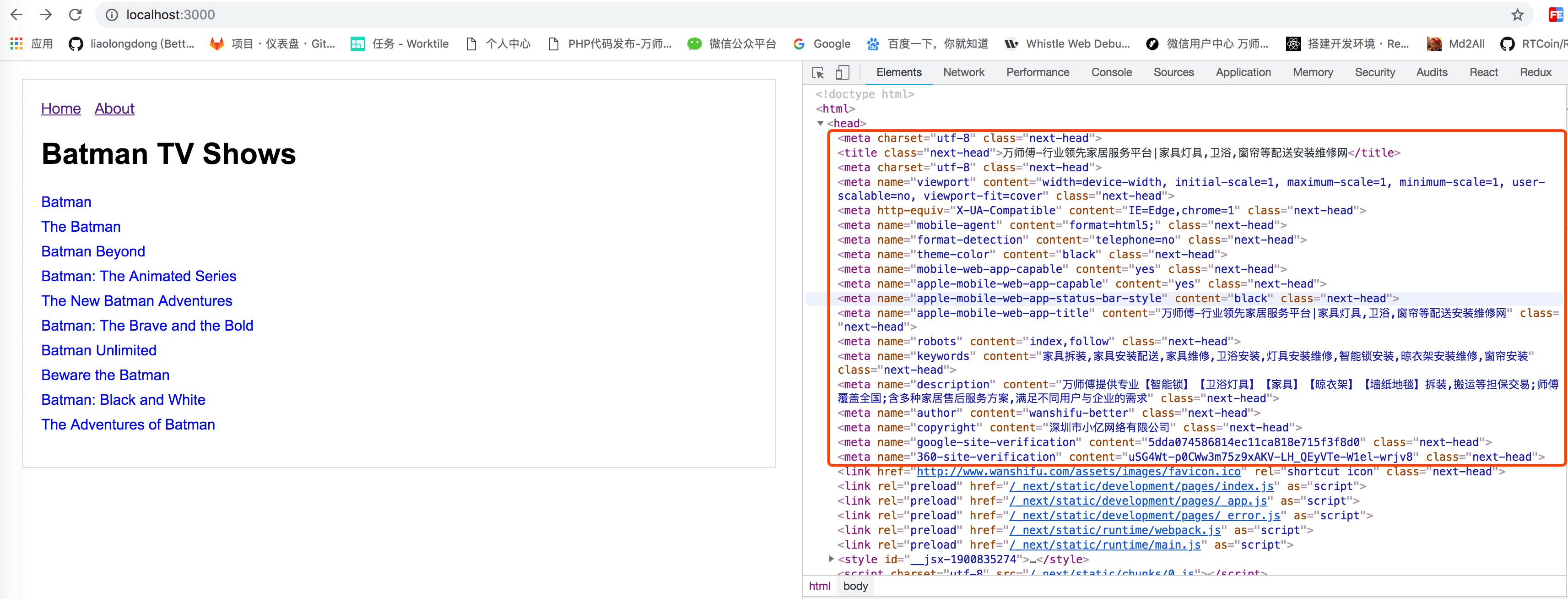Click the red browser extension icon
The height and width of the screenshot is (599, 1568).
[x=1555, y=15]
